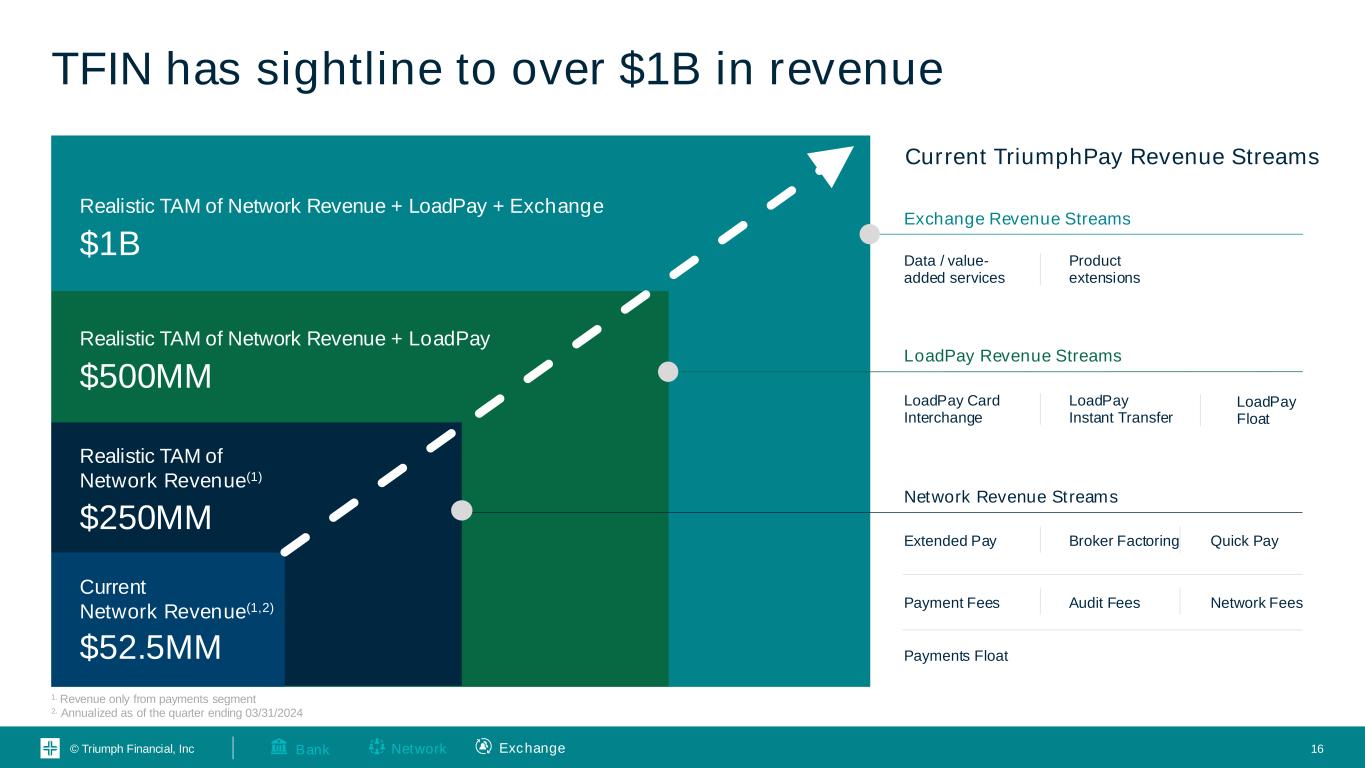
Task: Click the LoadPay Revenue Streams heading
Action: click(x=1012, y=356)
